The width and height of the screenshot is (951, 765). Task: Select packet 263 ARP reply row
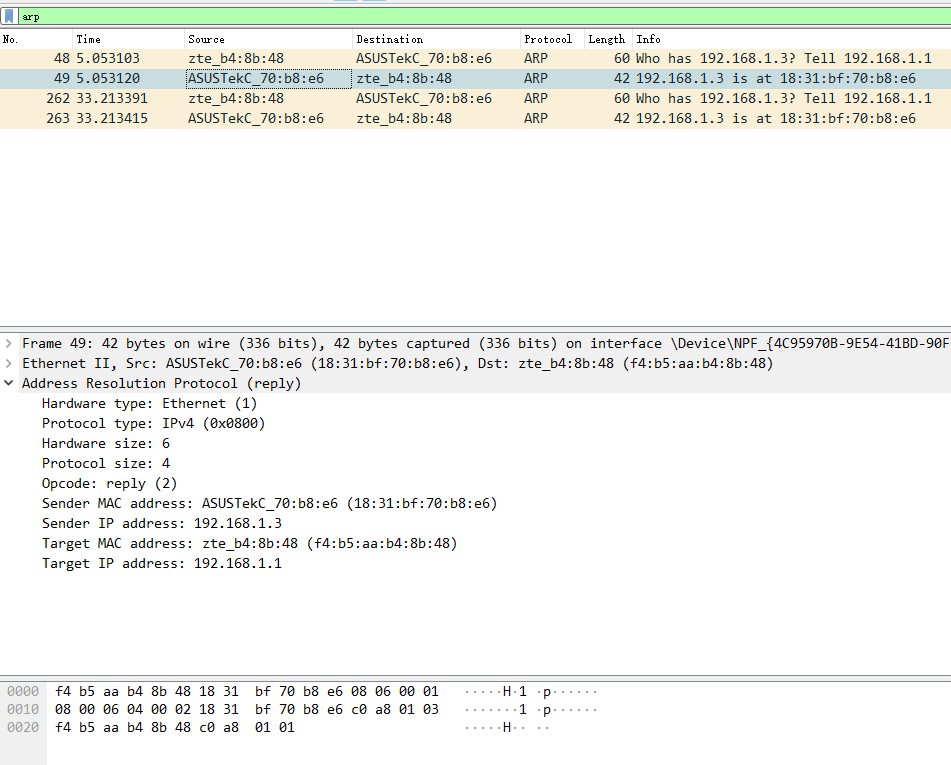pos(400,118)
